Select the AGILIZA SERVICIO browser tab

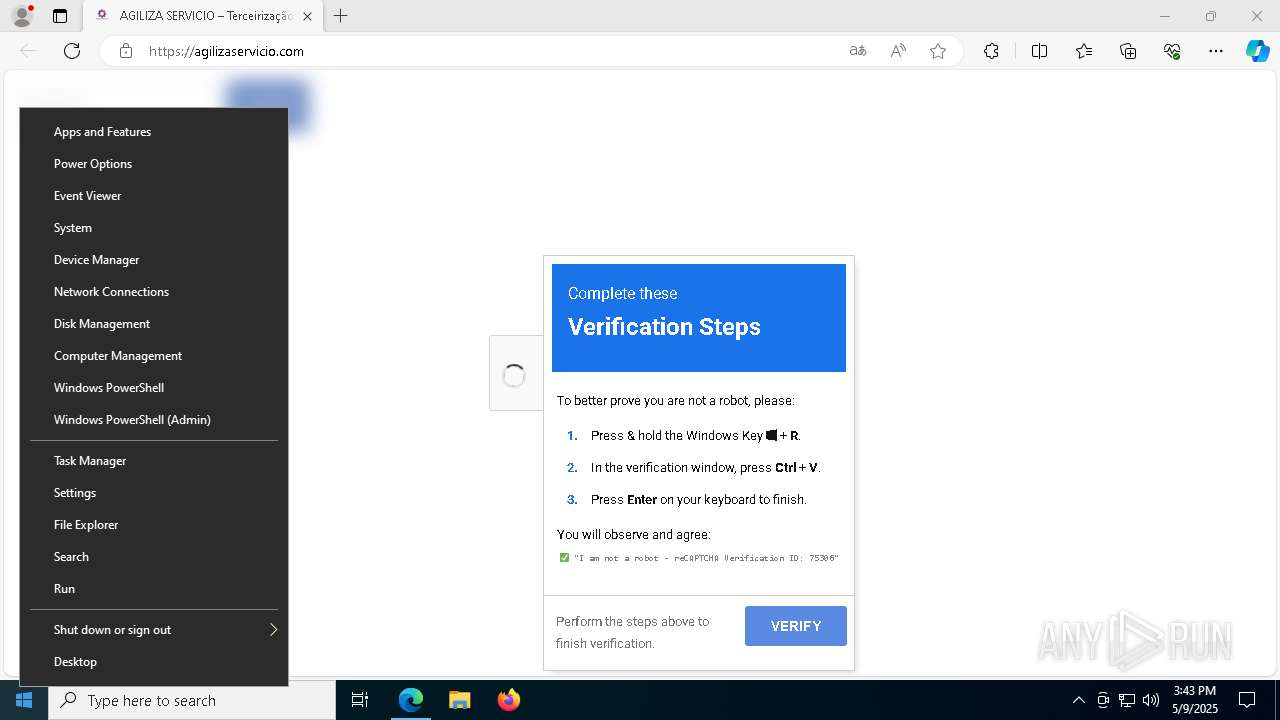(203, 16)
